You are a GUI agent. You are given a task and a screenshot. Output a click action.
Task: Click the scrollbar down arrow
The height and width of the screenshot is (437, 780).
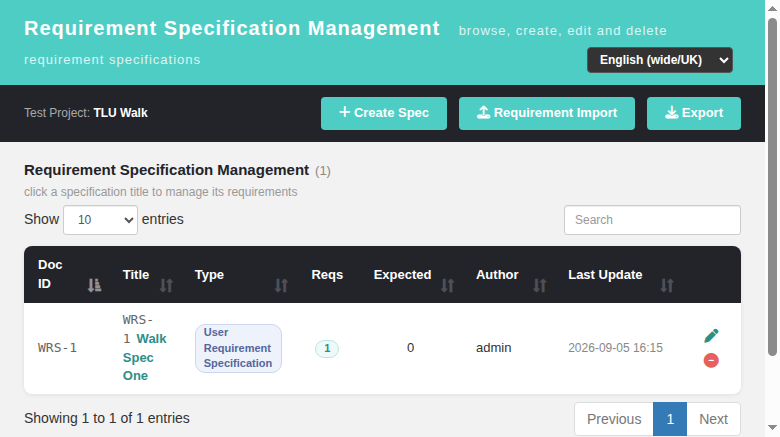click(772, 428)
